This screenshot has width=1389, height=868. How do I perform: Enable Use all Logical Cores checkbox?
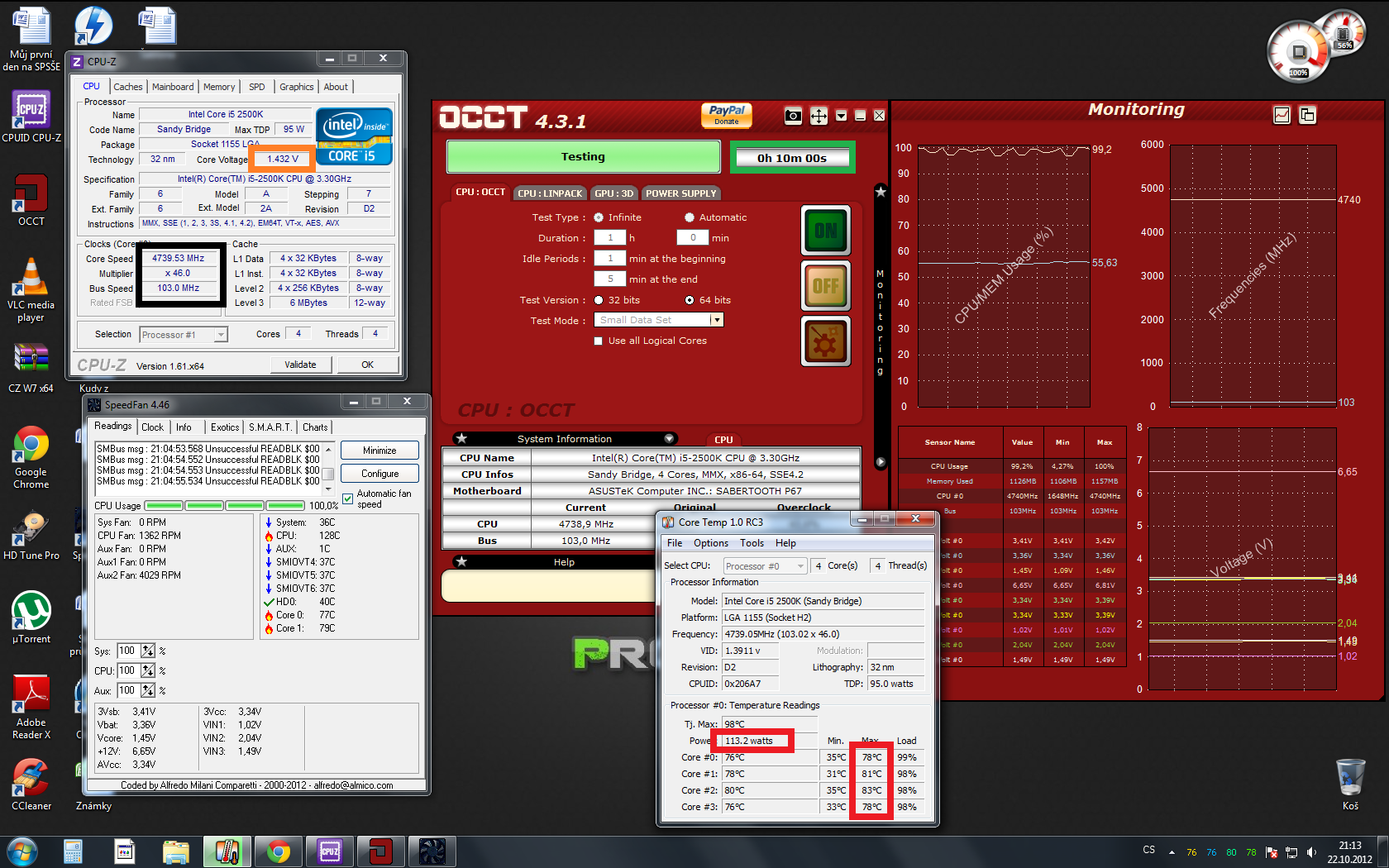pyautogui.click(x=599, y=341)
